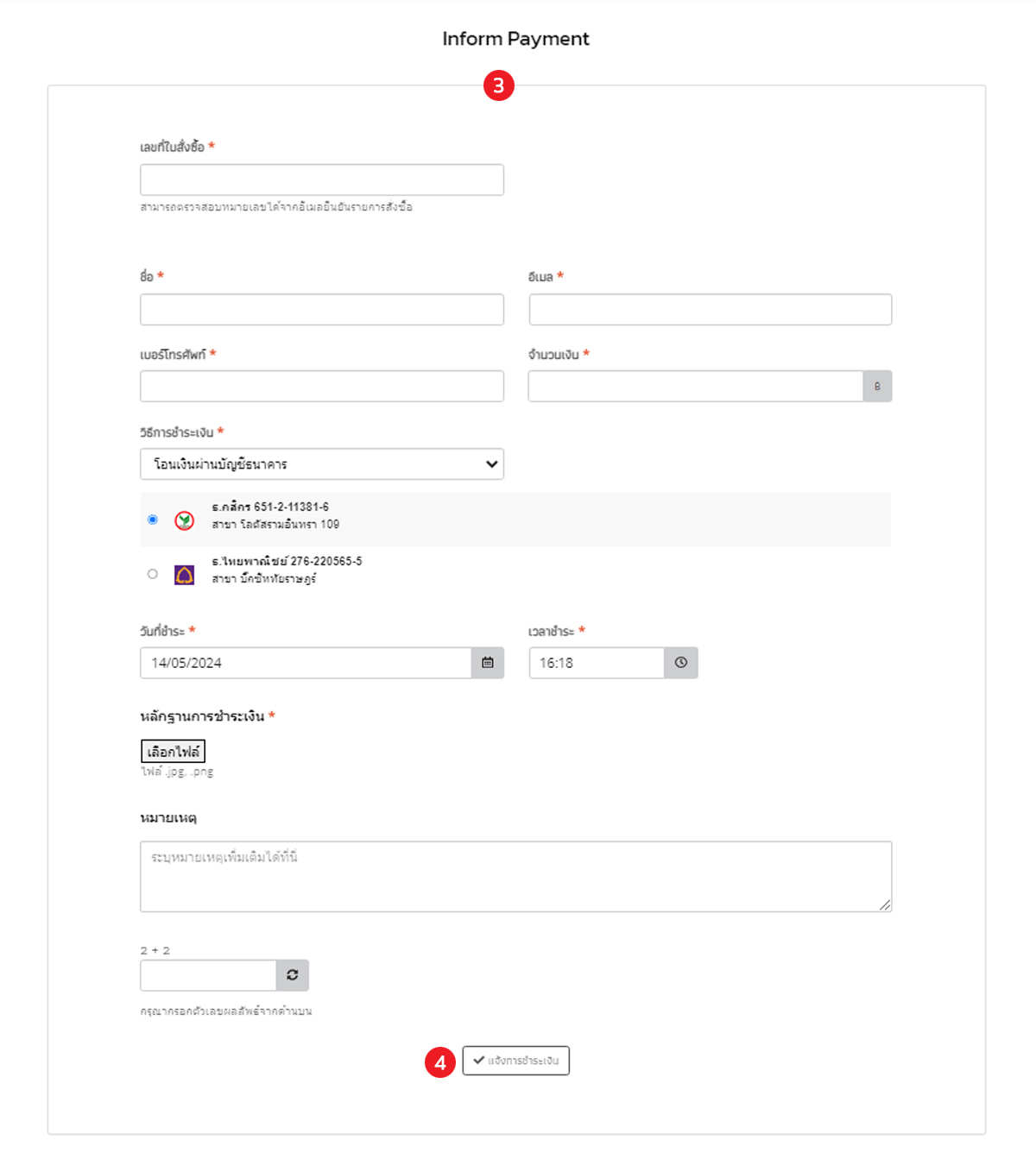The width and height of the screenshot is (1036, 1153).
Task: Select Siam Commercial bank account radio button
Action: [153, 574]
